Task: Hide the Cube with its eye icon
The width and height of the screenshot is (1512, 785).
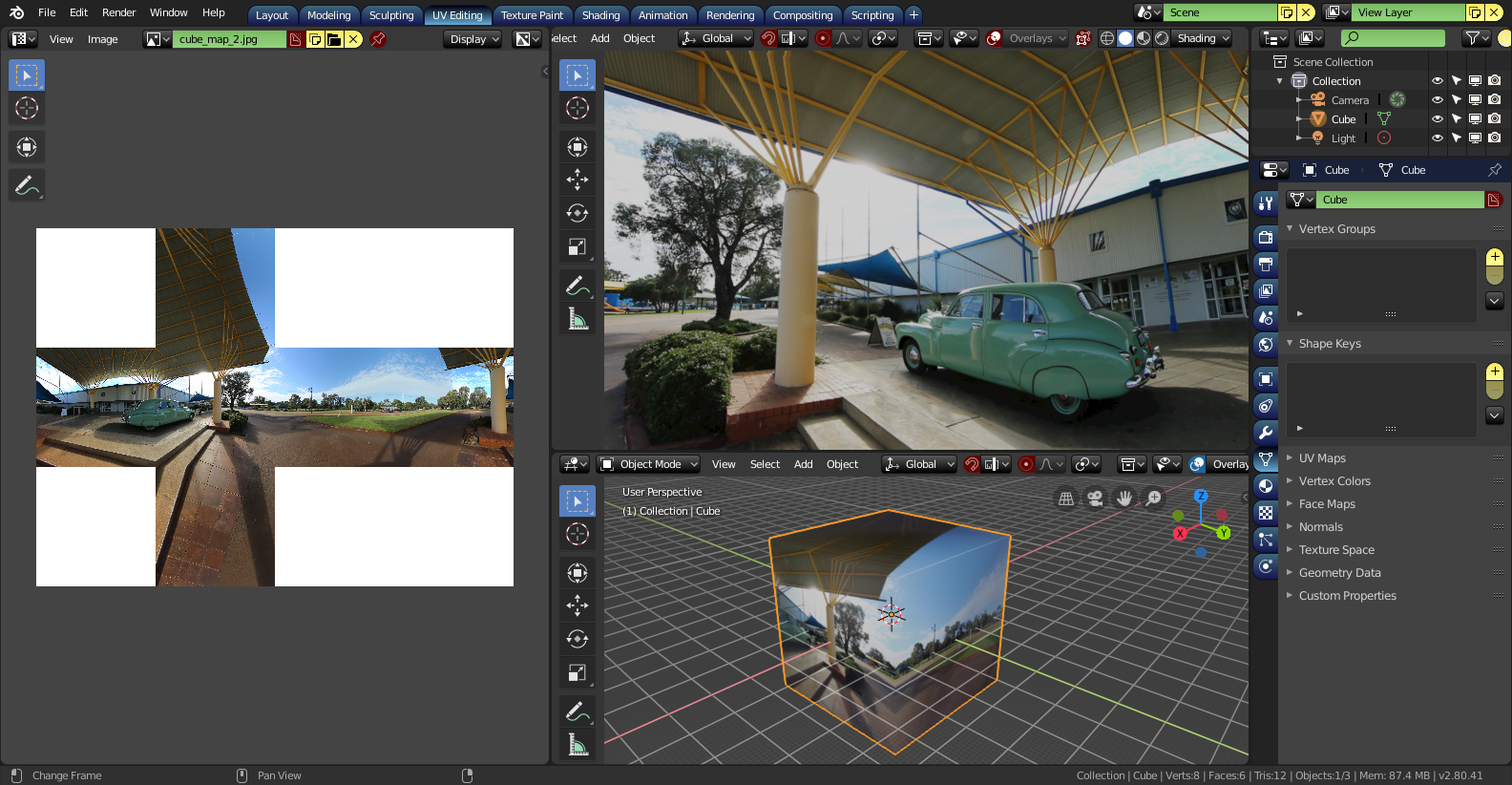Action: click(1437, 119)
